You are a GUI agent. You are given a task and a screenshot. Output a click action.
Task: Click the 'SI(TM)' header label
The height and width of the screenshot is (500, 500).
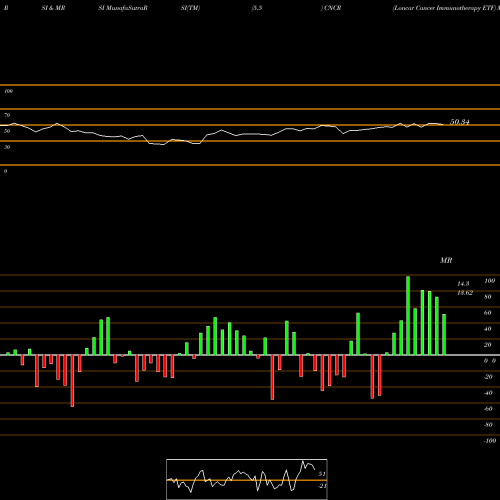click(190, 8)
